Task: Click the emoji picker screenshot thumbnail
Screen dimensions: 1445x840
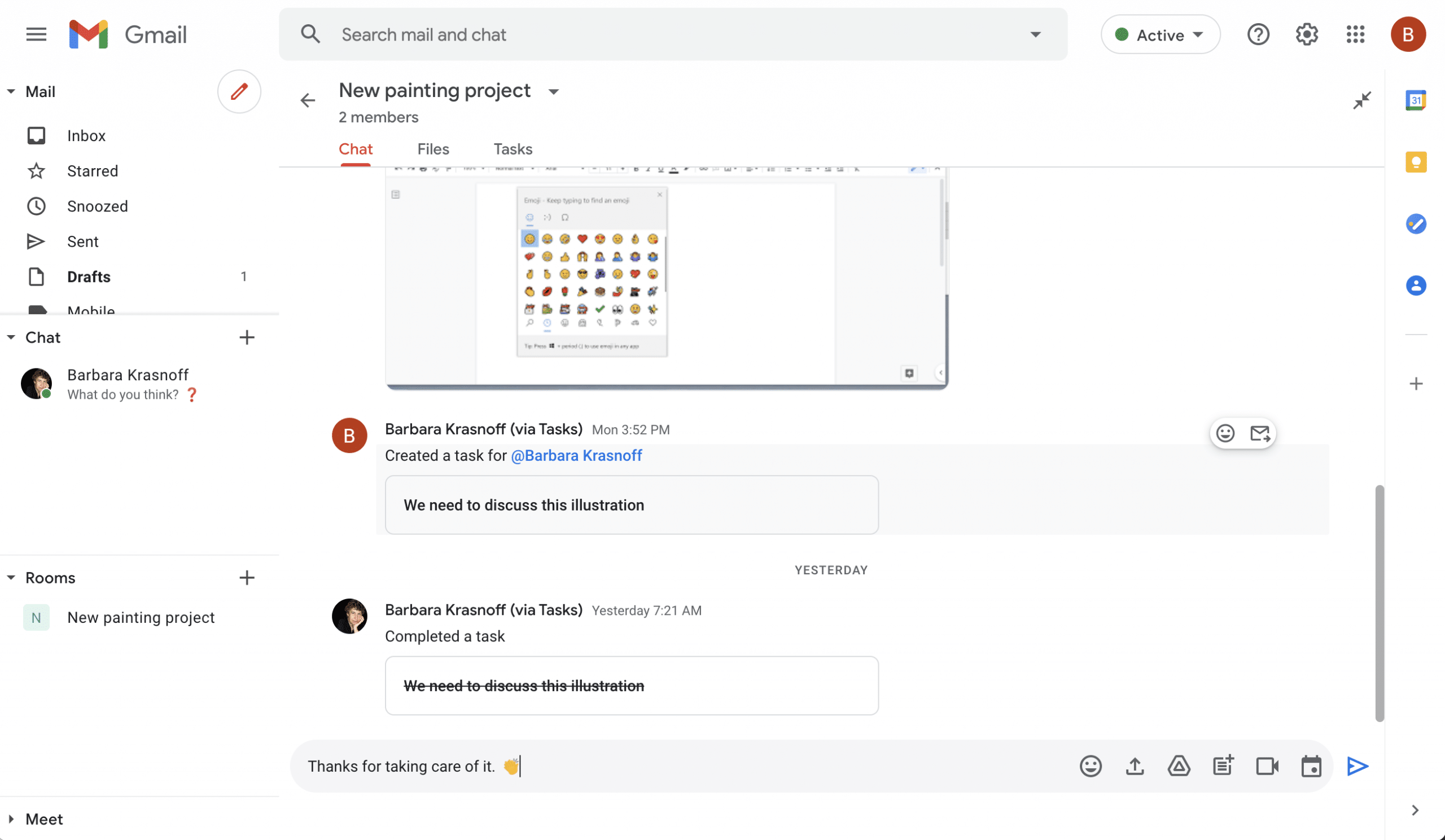Action: (x=666, y=277)
